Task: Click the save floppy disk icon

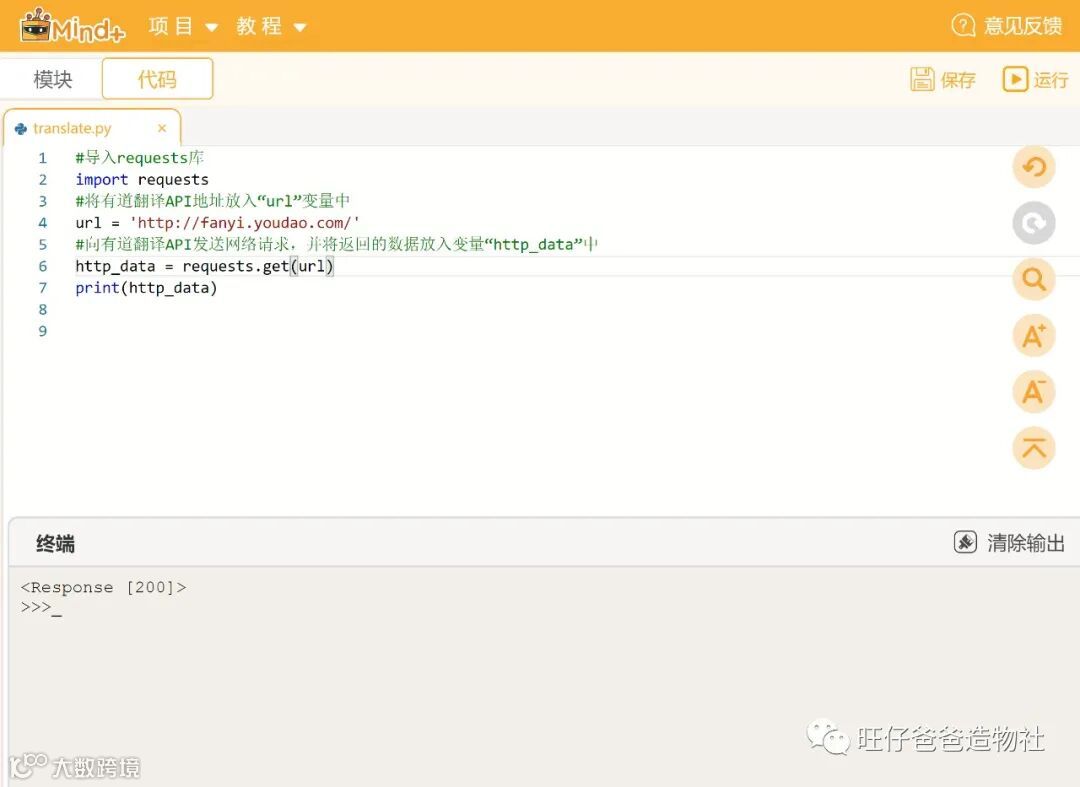Action: (922, 79)
